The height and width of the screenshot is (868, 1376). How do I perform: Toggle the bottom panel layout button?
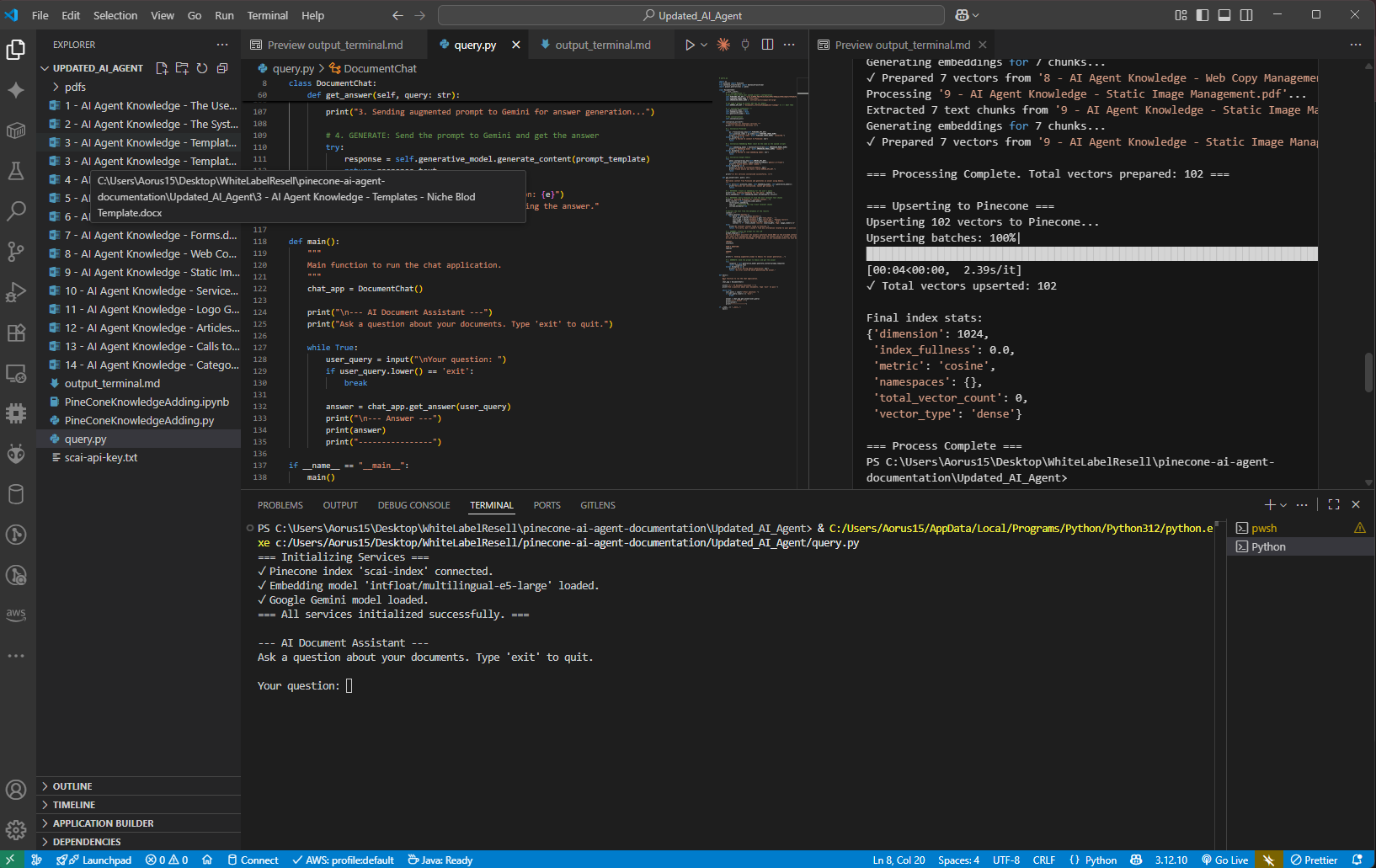[1224, 15]
